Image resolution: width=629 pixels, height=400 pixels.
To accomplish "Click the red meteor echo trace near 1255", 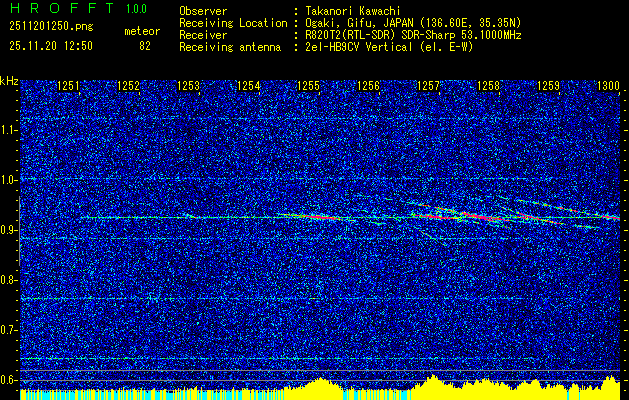I will pyautogui.click(x=319, y=217).
